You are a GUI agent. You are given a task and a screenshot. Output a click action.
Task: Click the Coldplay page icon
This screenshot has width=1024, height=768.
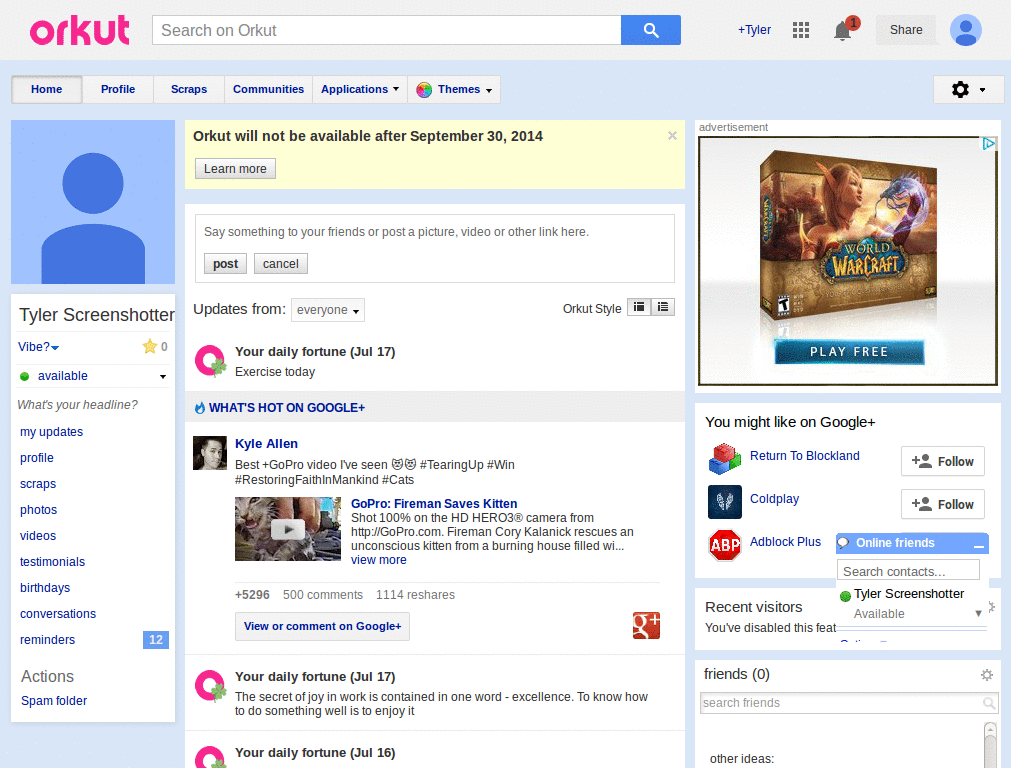724,502
